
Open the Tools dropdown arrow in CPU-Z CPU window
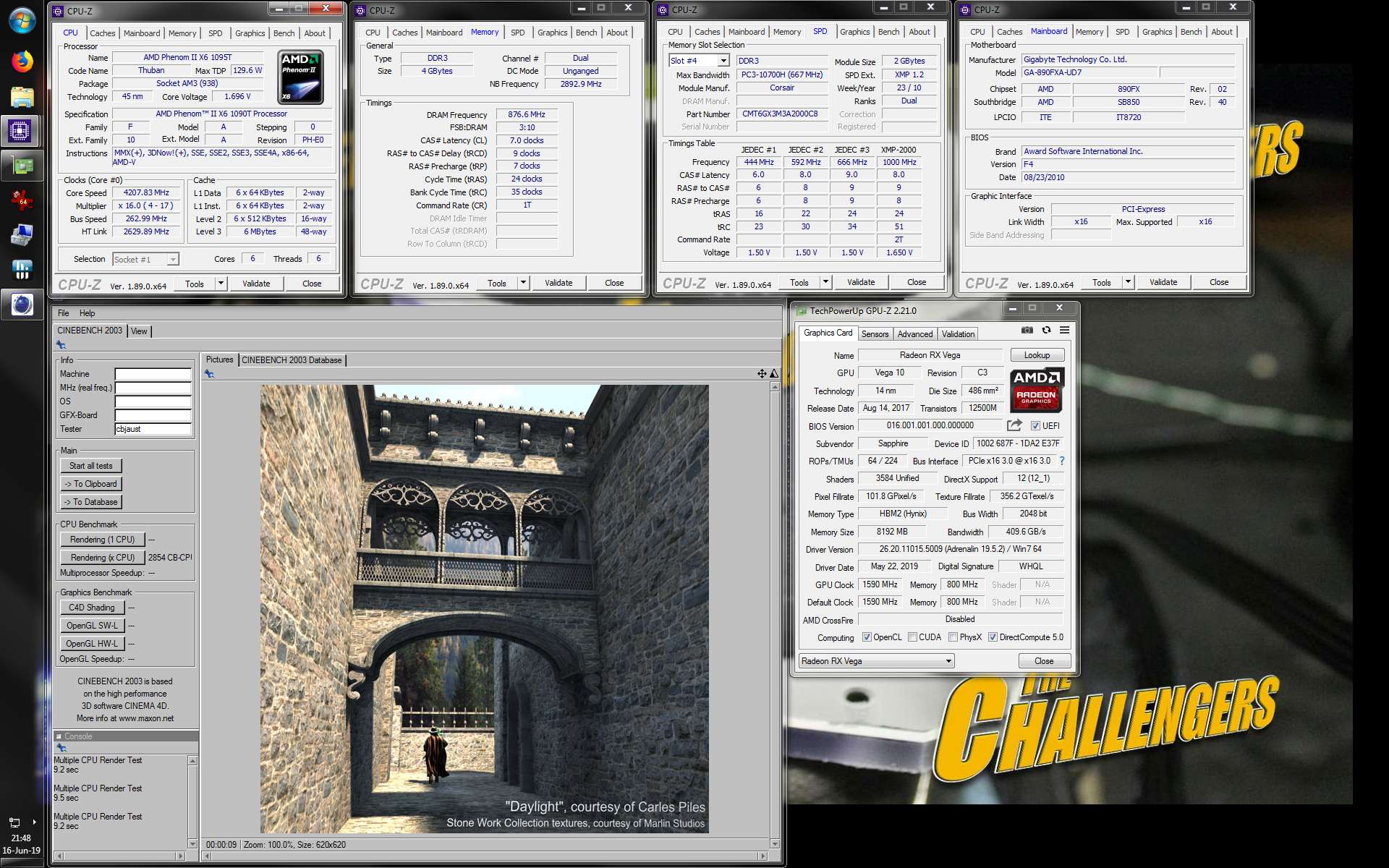(x=221, y=284)
